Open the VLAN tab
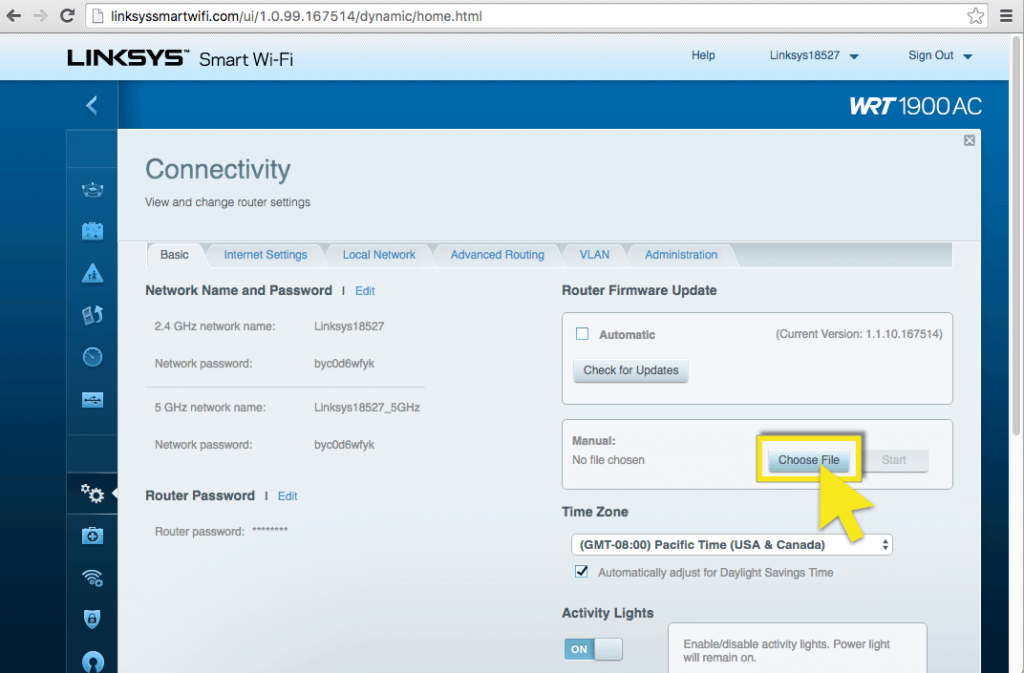Screen dimensions: 1024x673 coord(594,255)
